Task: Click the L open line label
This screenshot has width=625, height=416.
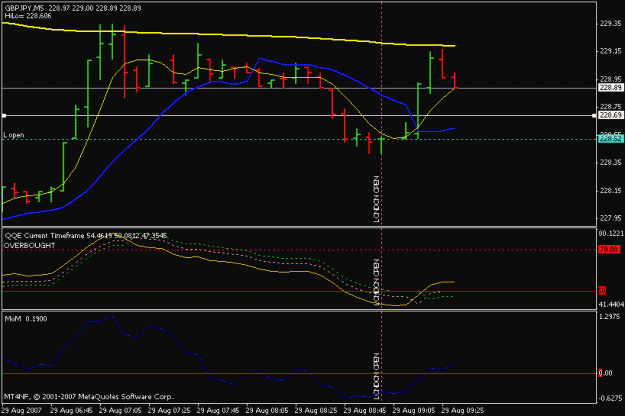Action: click(14, 135)
